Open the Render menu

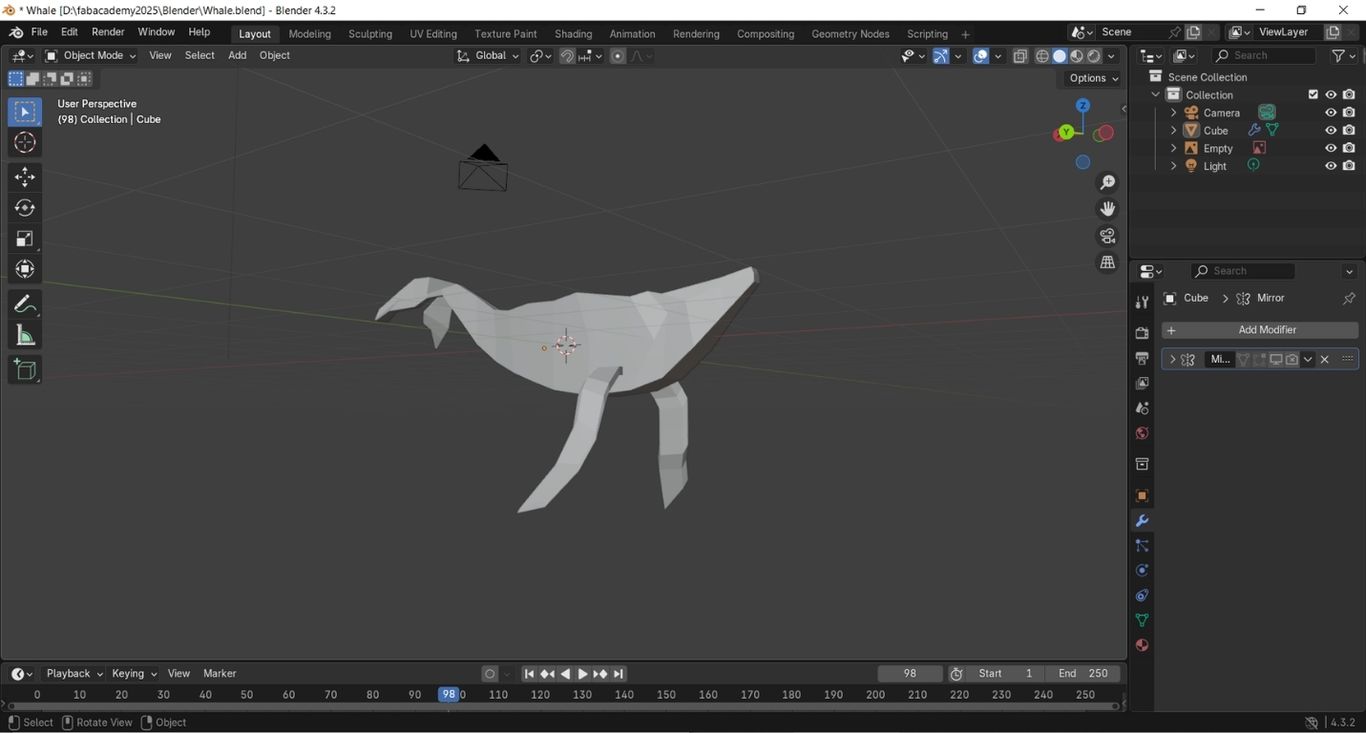(108, 32)
